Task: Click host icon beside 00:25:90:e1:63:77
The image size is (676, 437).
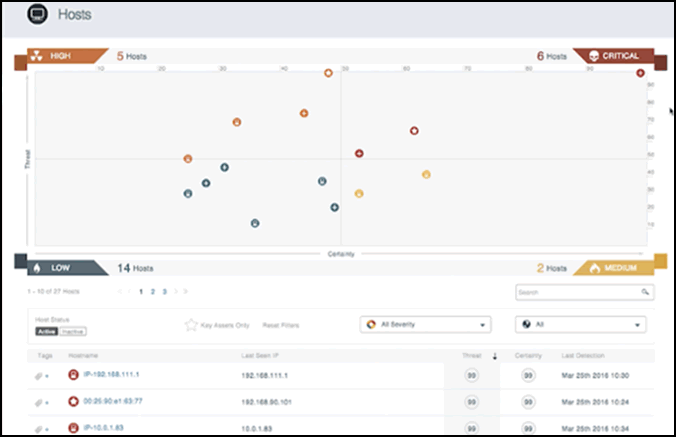Action: (73, 402)
